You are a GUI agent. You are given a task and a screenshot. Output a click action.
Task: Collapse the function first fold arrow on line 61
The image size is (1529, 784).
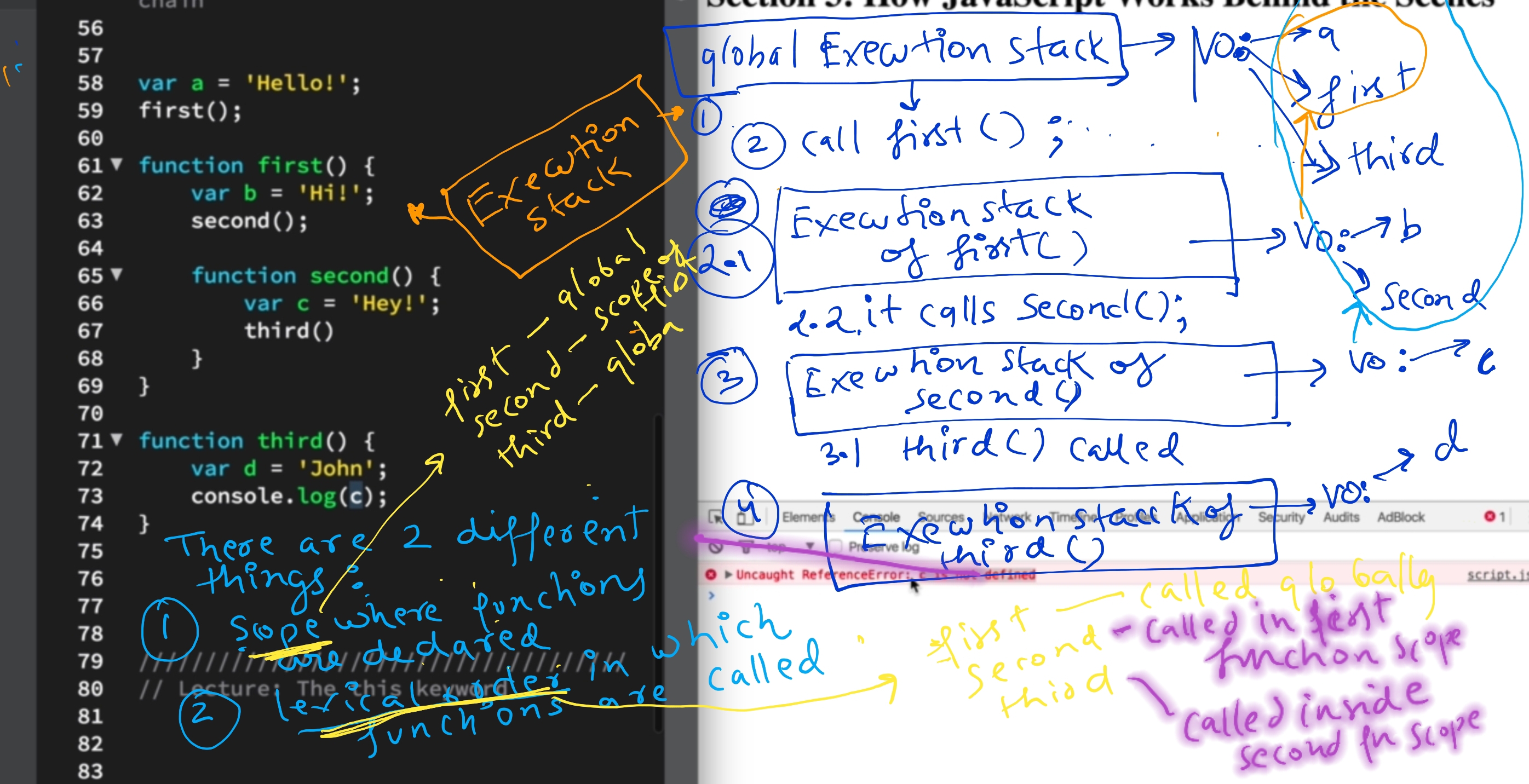(x=116, y=164)
